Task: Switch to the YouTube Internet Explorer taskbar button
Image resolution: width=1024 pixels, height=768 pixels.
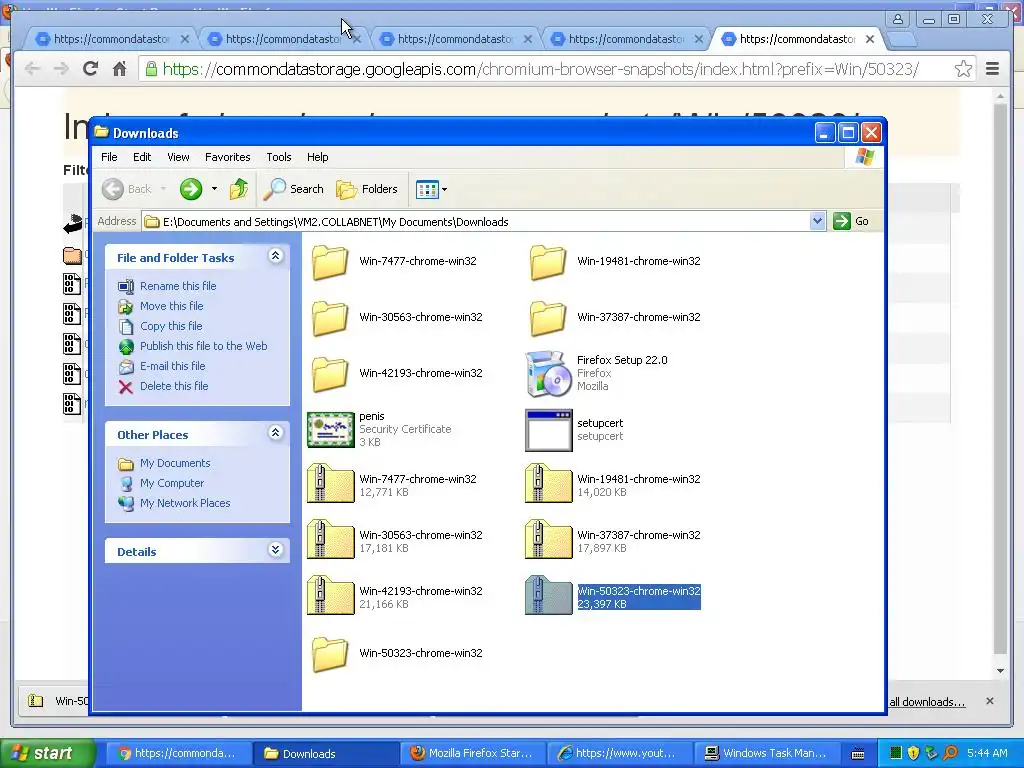Action: 620,754
